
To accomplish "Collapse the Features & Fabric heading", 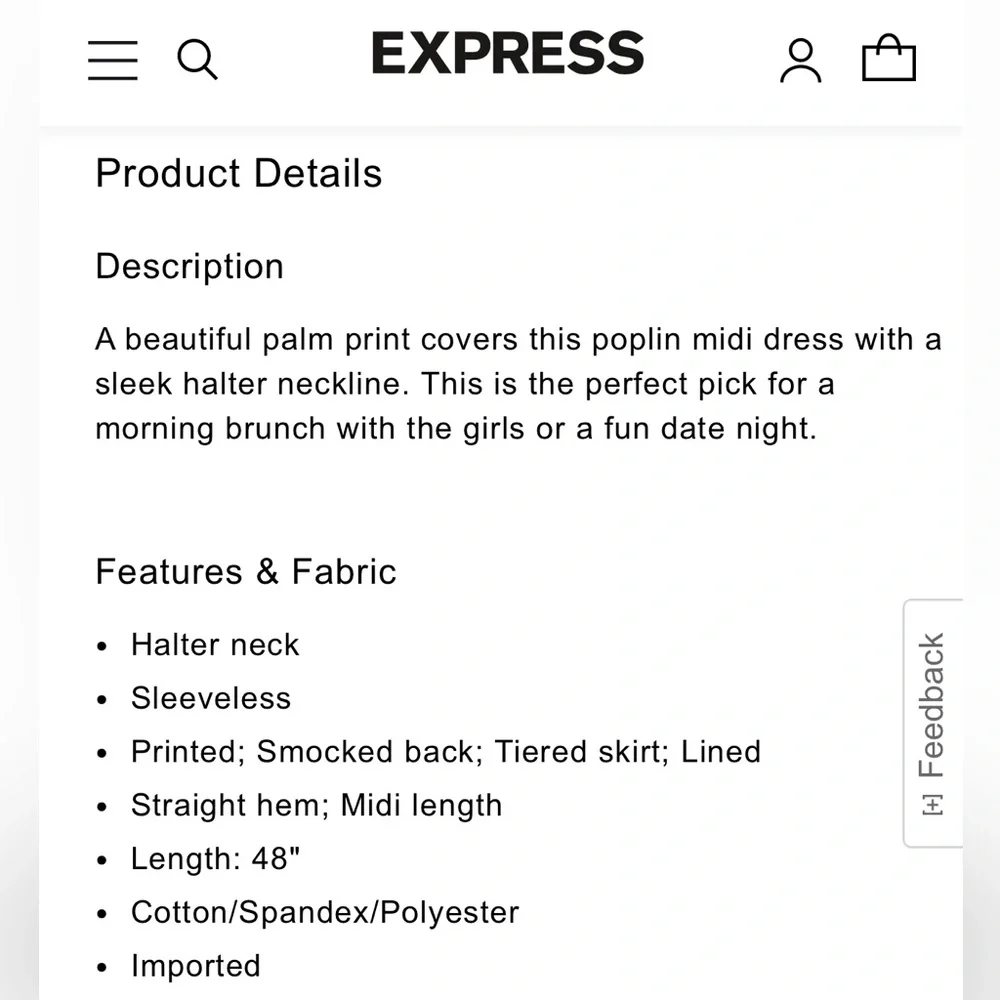I will [x=245, y=572].
